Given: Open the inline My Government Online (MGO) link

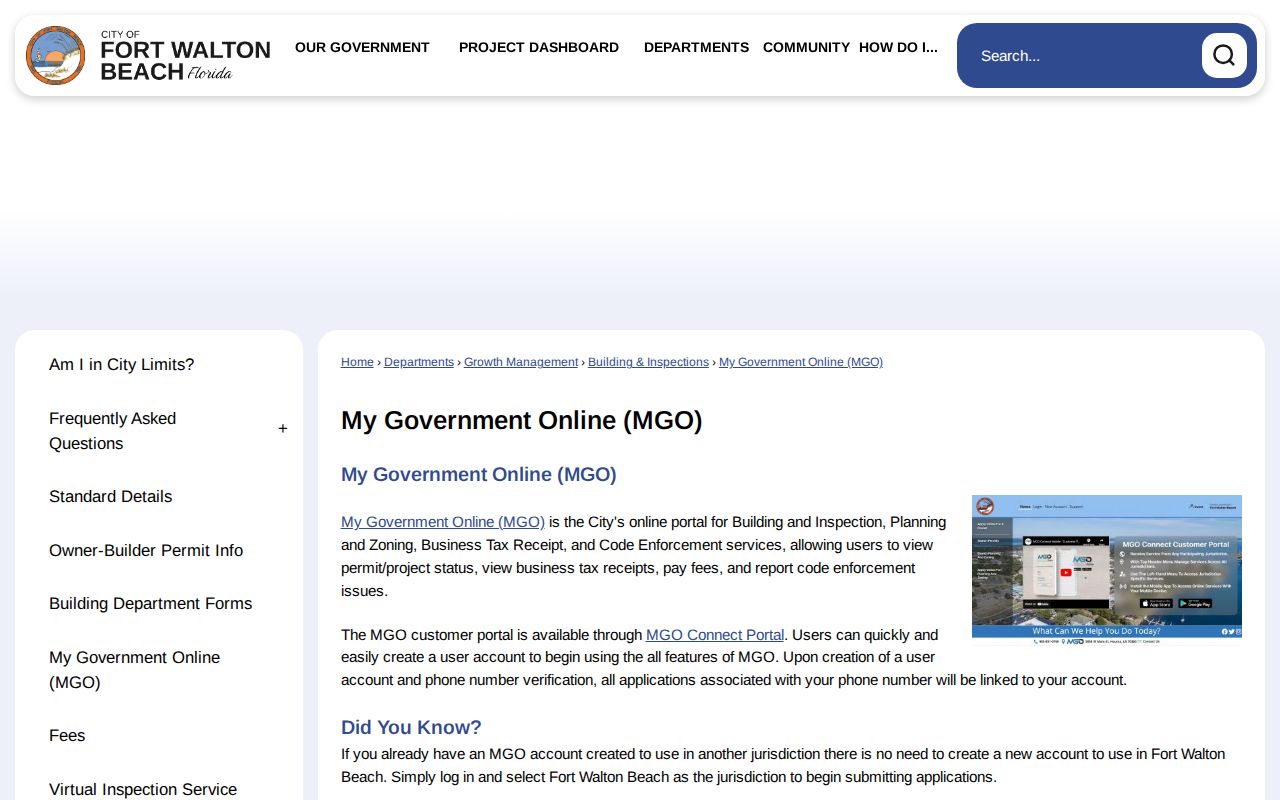Looking at the screenshot, I should 443,522.
